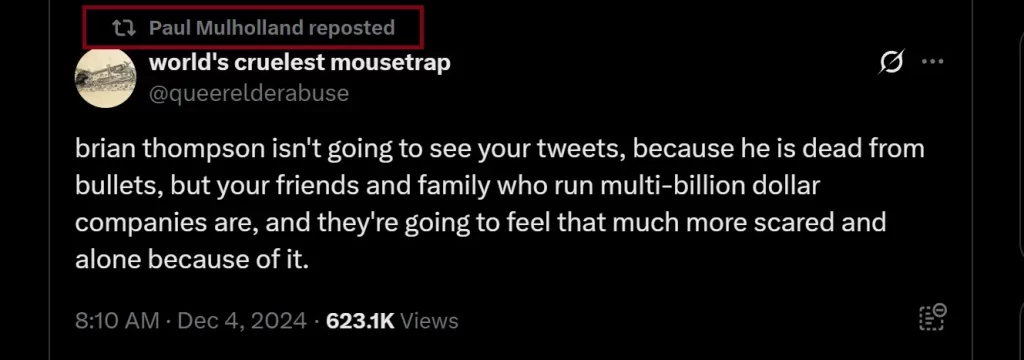Click the dashed notes icon below the tweet

933,318
